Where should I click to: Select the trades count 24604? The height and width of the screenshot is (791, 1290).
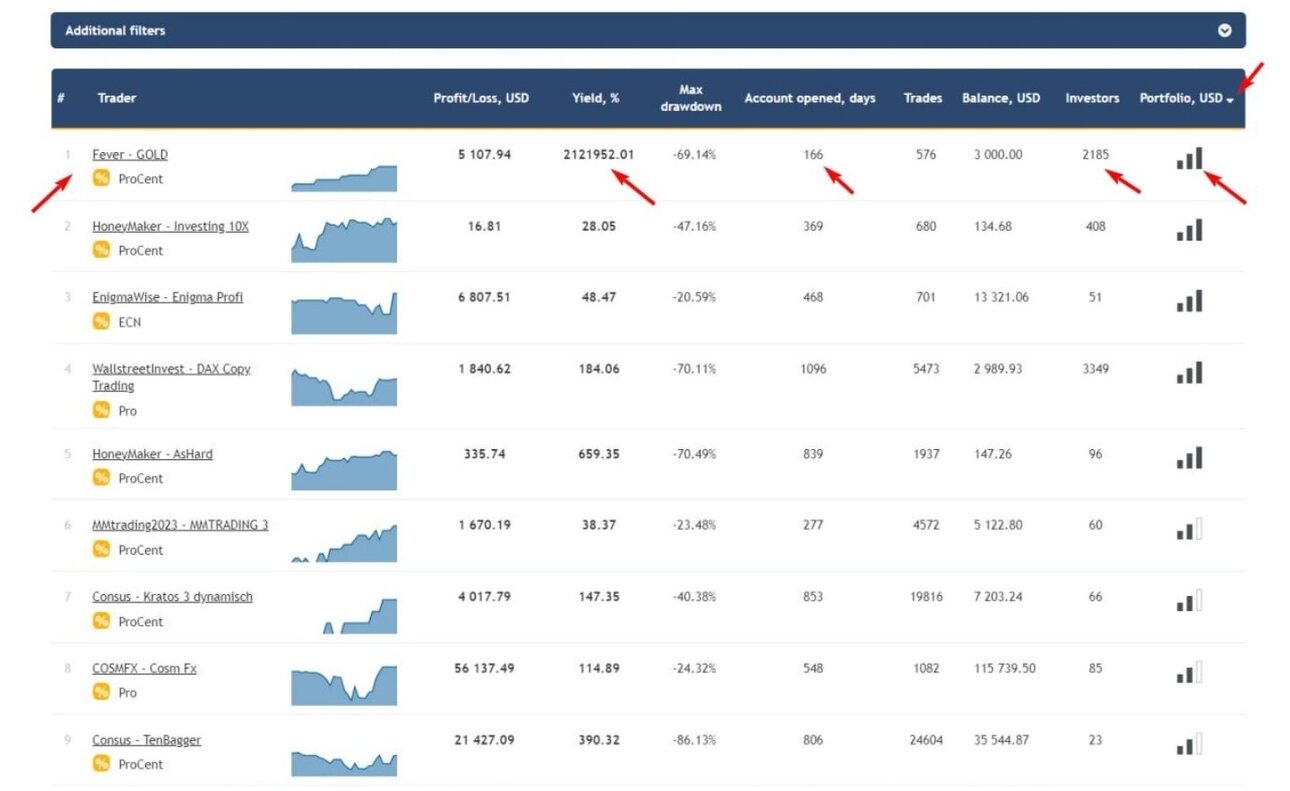tap(926, 740)
